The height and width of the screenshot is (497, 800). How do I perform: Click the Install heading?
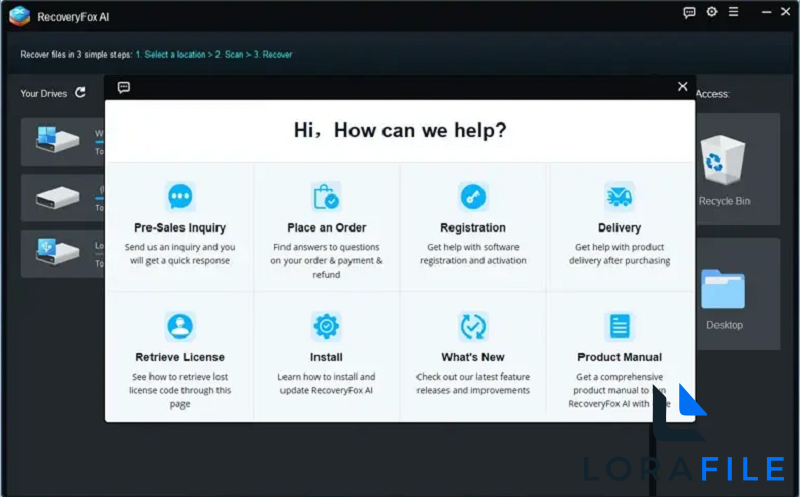pos(326,357)
